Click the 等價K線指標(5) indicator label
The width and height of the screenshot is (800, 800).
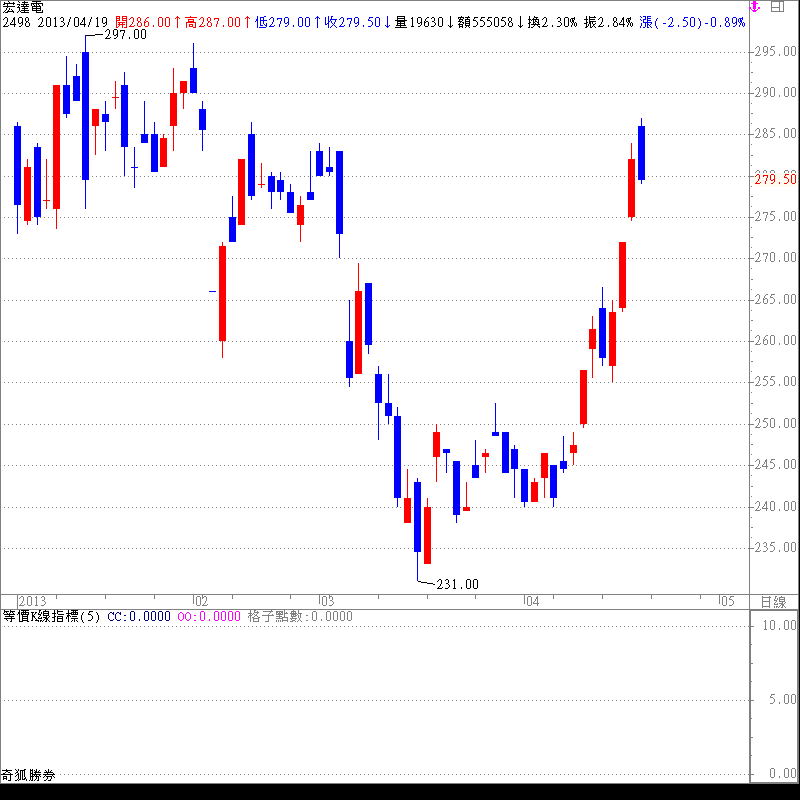click(51, 616)
